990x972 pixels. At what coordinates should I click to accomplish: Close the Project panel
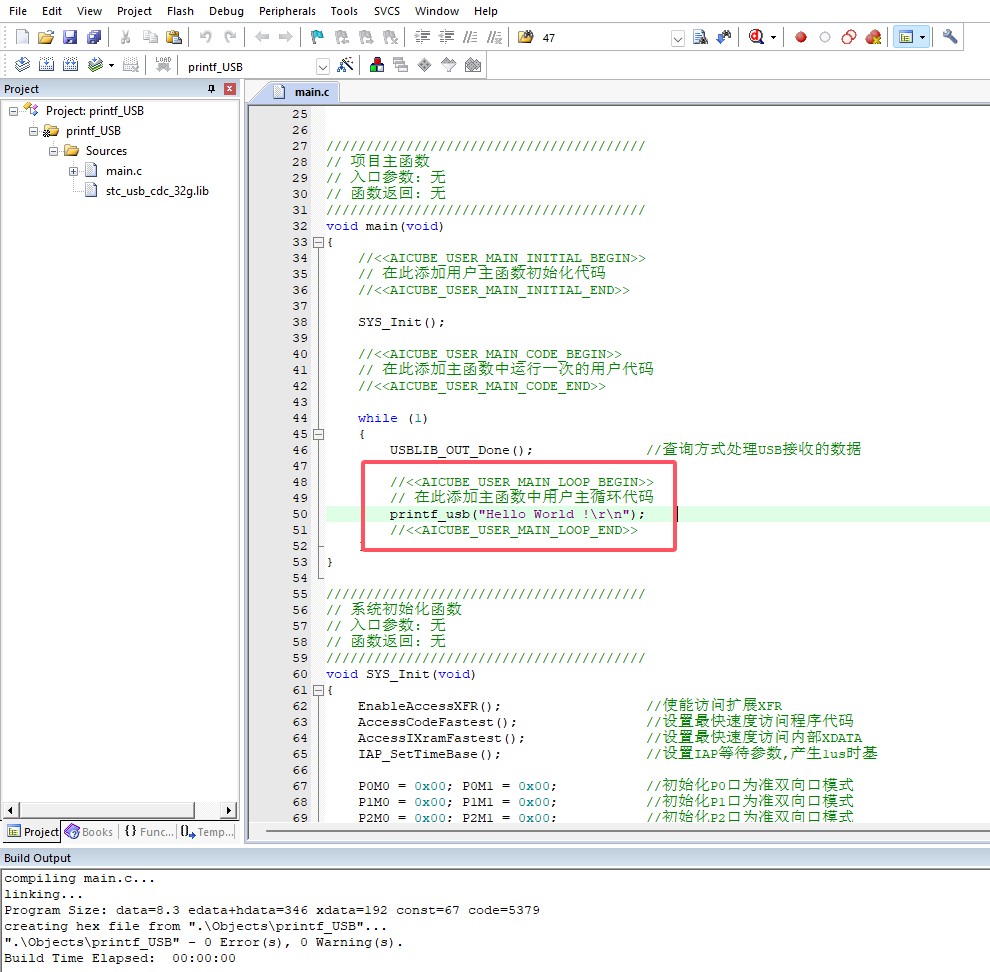pyautogui.click(x=230, y=89)
